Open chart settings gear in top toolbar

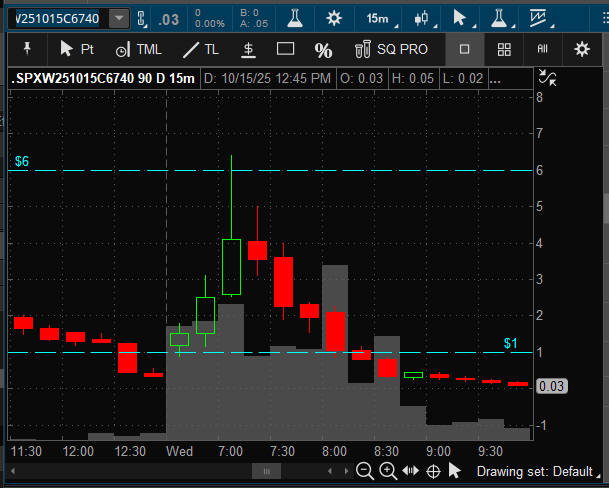click(334, 18)
